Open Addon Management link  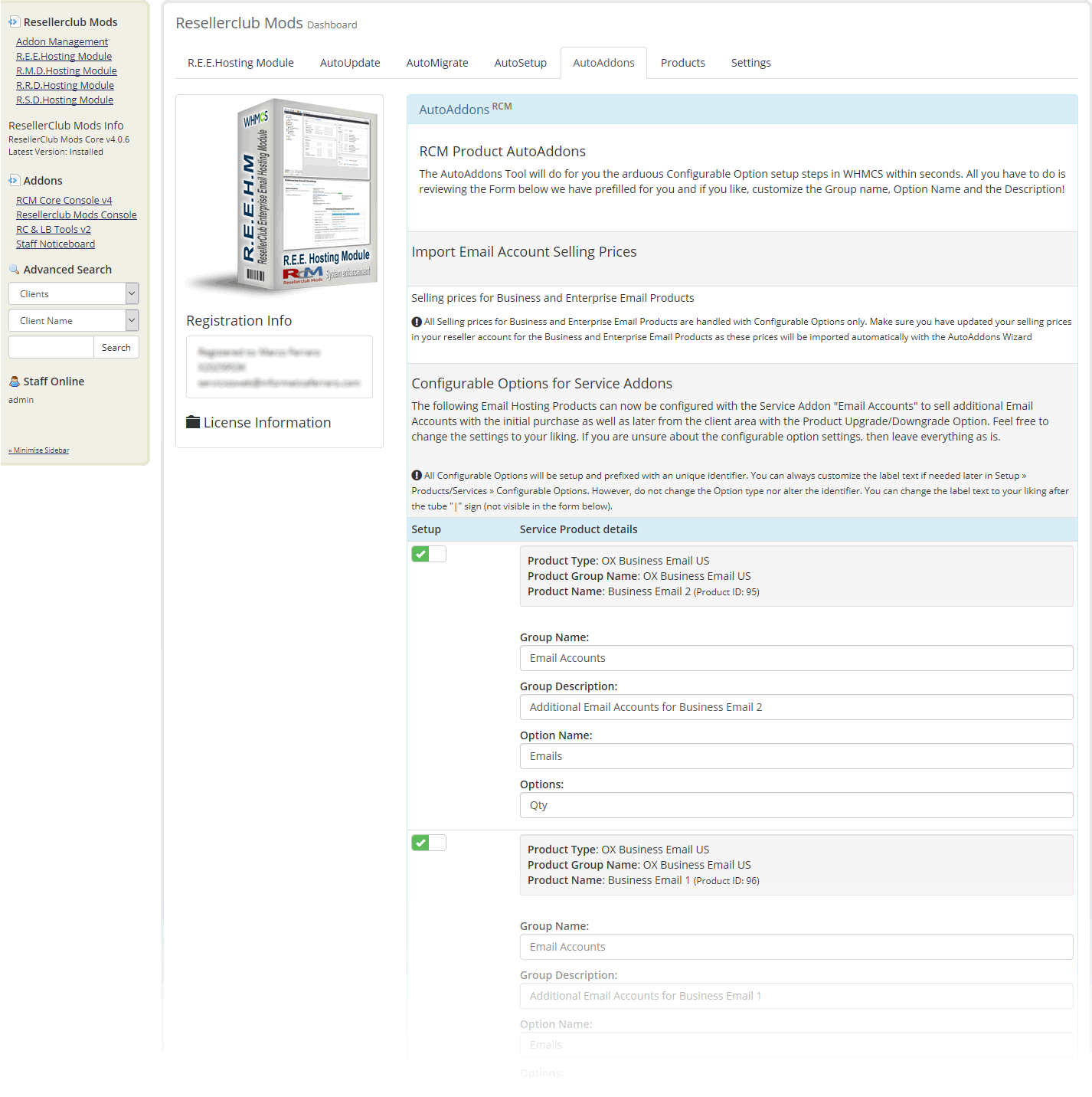[62, 42]
